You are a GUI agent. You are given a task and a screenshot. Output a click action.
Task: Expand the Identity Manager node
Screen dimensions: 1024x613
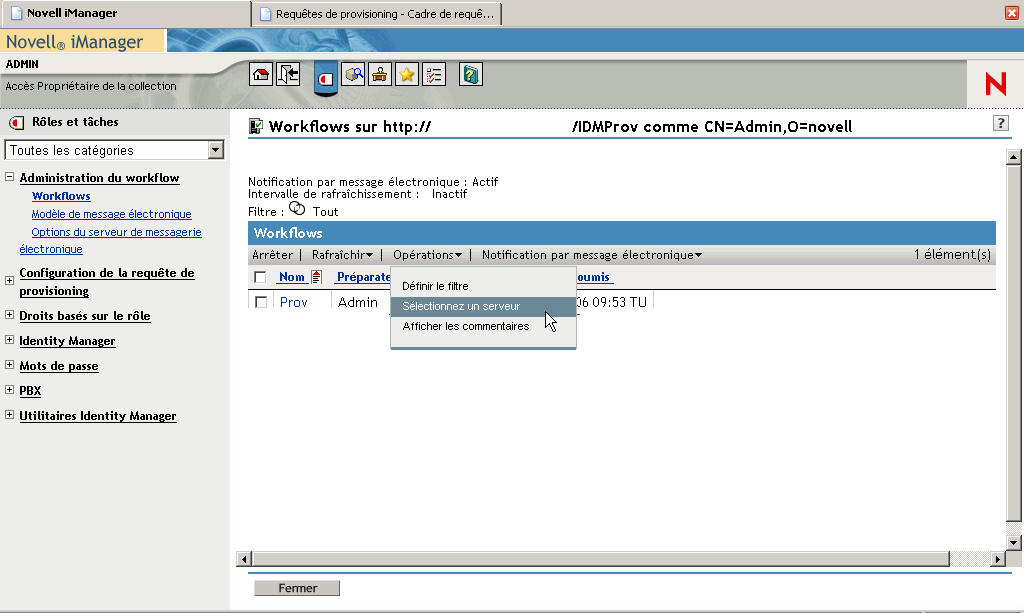coord(9,339)
